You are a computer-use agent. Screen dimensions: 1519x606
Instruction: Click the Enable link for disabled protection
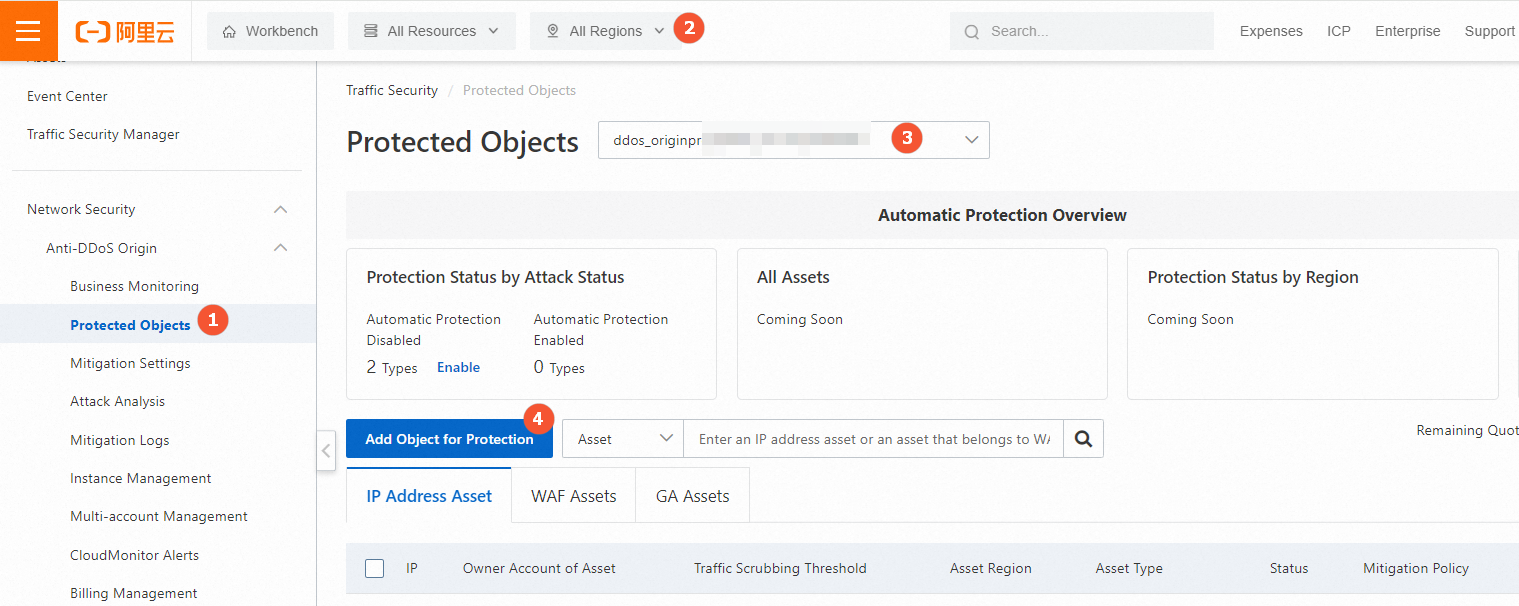458,368
